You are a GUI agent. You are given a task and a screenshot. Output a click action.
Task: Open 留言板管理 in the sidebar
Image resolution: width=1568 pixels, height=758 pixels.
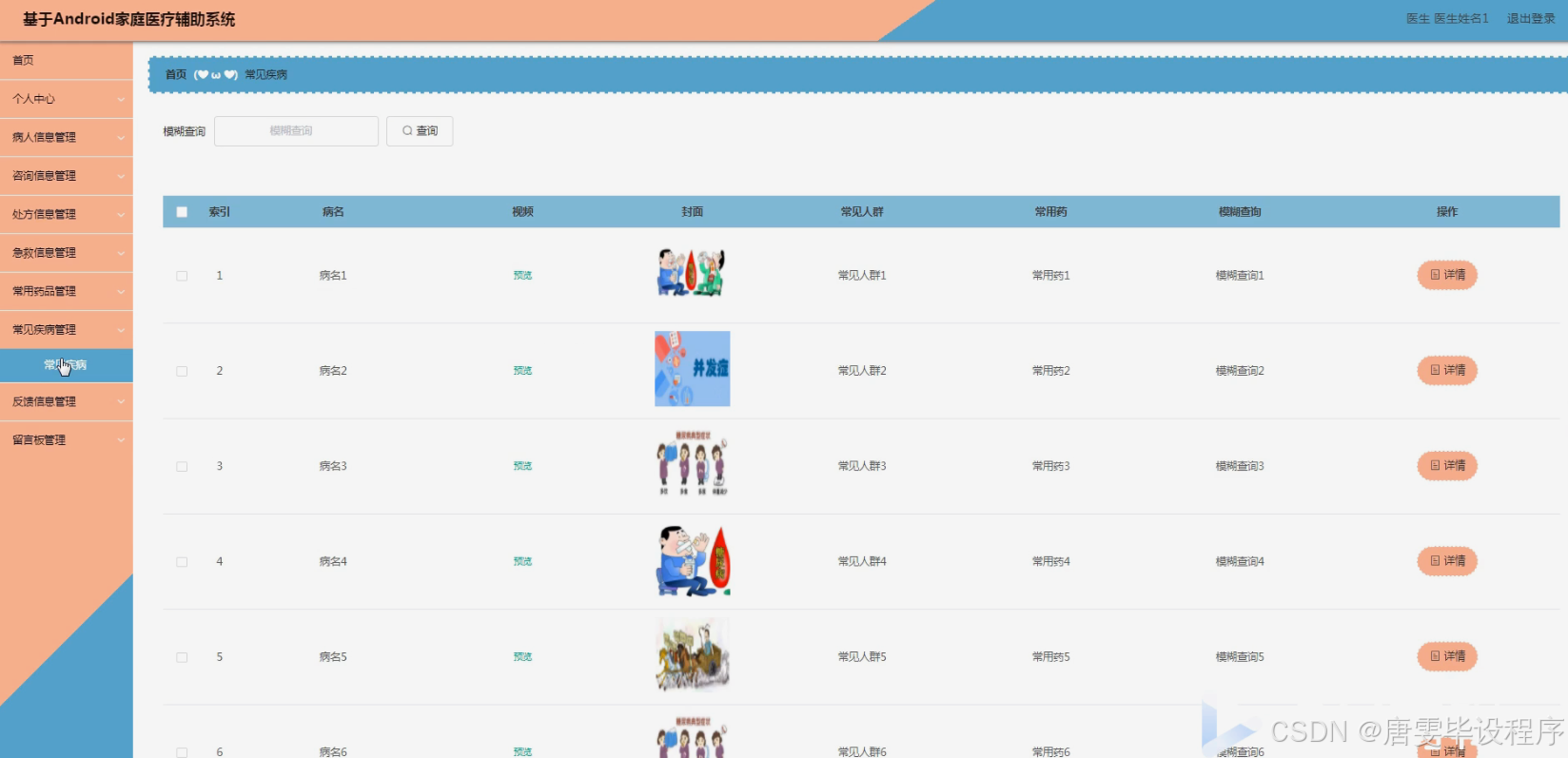point(66,440)
